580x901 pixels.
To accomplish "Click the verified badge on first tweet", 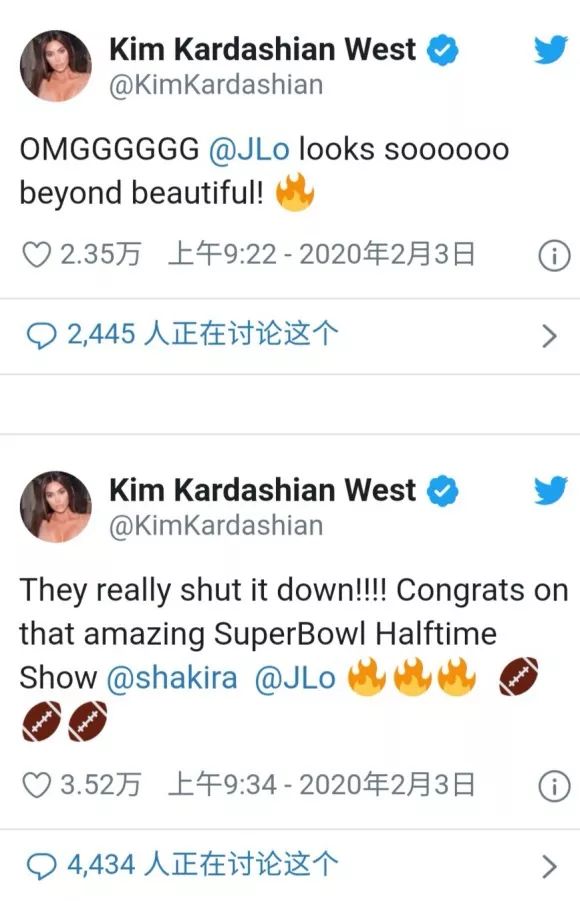I will [443, 50].
